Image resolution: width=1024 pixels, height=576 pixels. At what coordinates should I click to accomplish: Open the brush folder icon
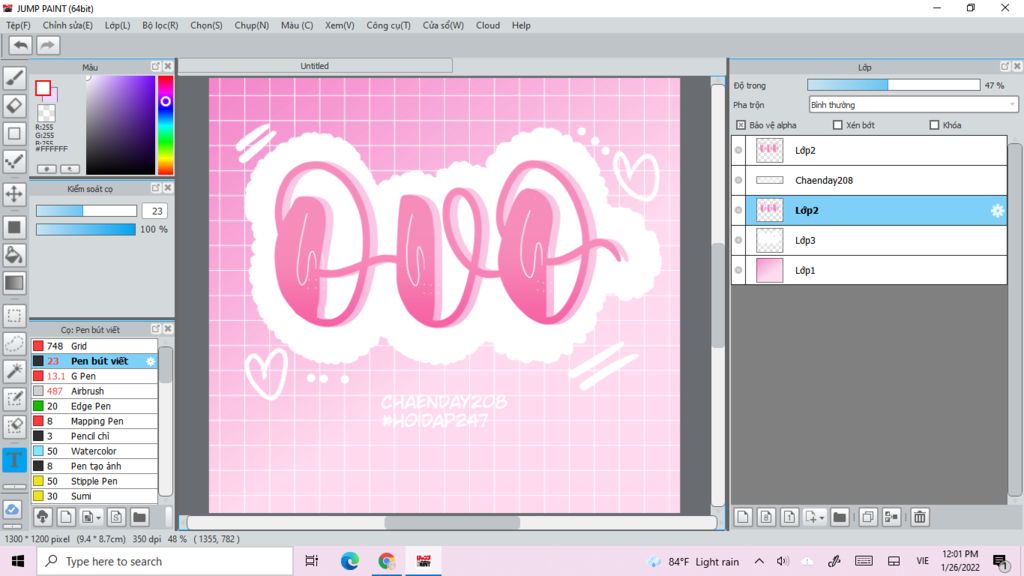coord(139,517)
